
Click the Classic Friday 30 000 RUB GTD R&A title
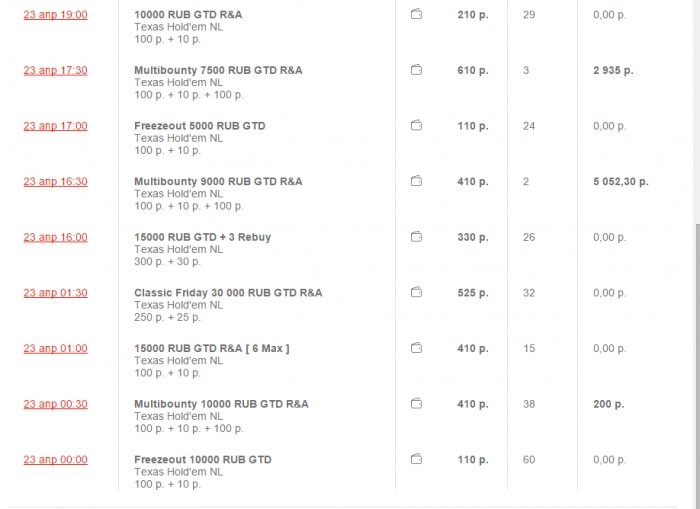(x=228, y=293)
